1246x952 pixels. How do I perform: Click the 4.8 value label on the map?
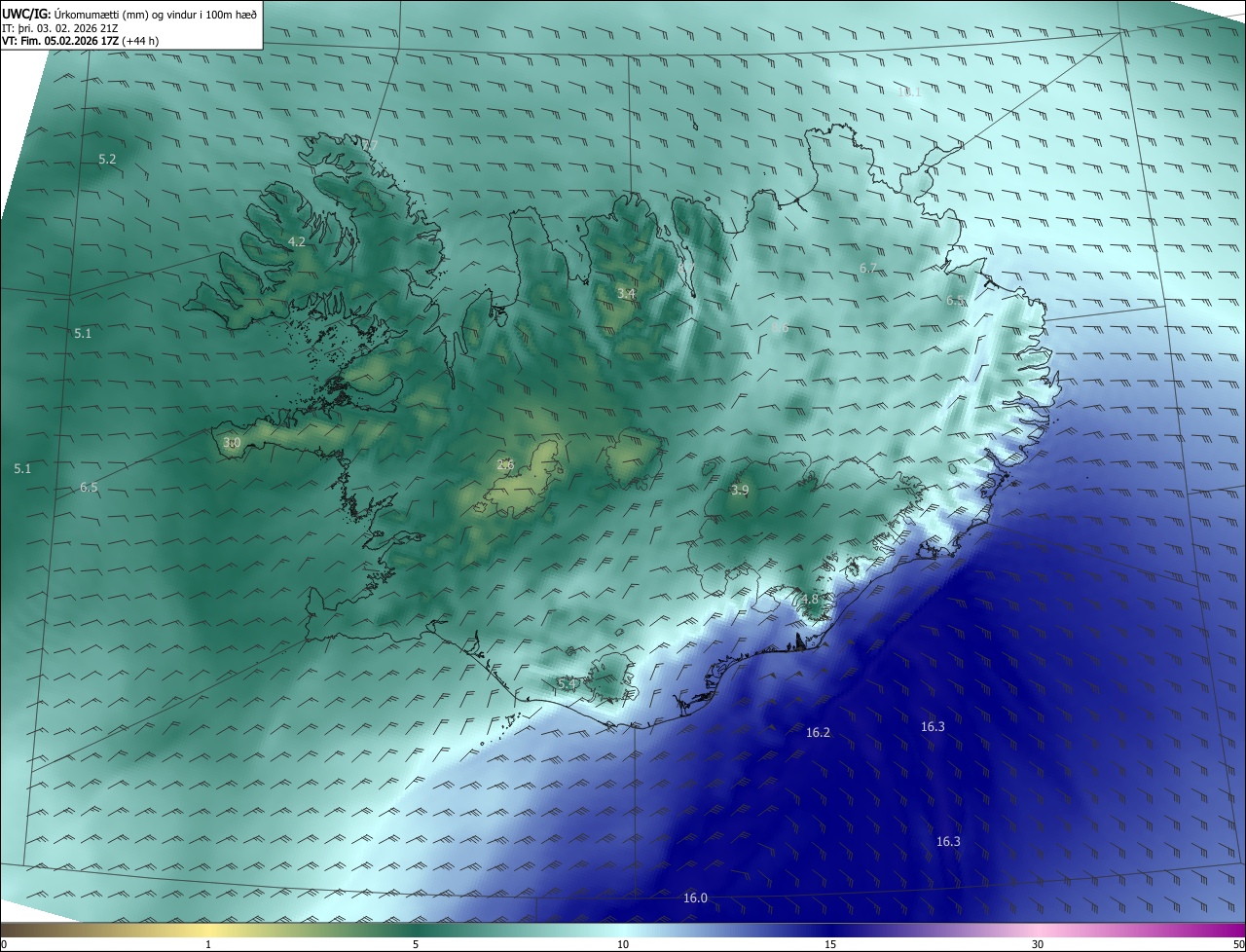[x=810, y=599]
